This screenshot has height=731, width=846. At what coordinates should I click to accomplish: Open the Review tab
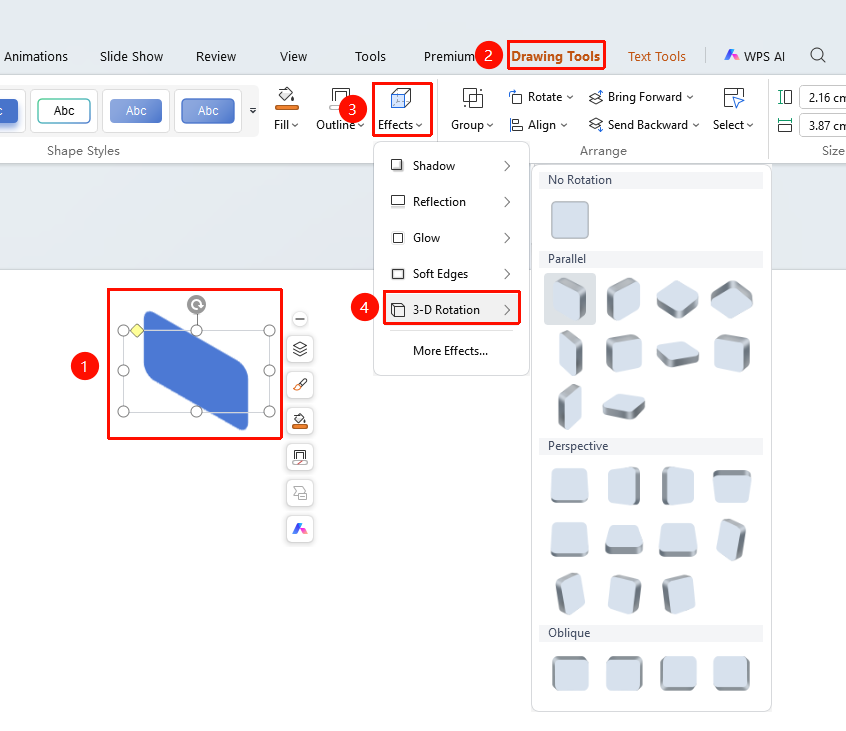(216, 57)
